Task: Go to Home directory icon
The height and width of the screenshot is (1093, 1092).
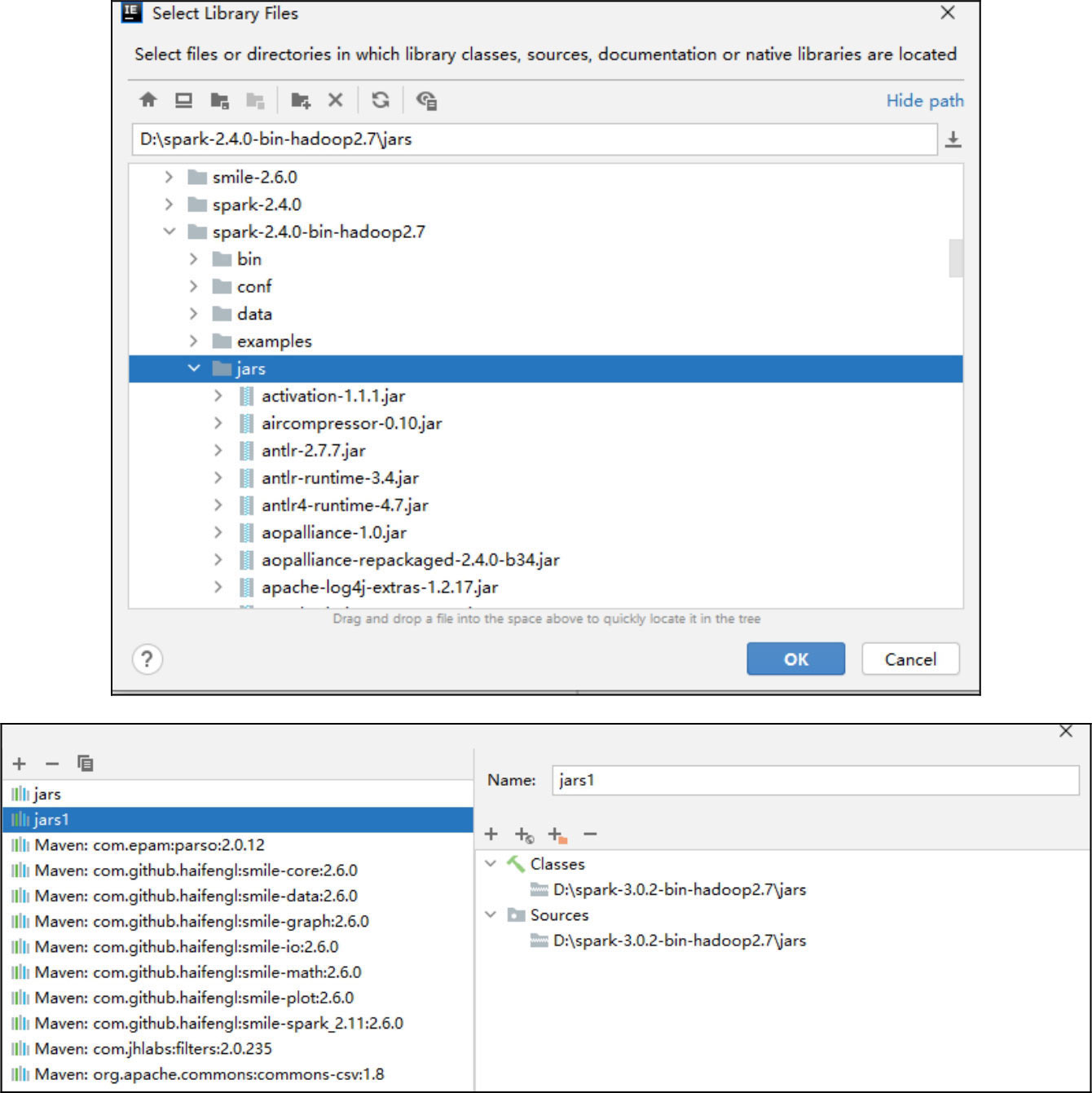Action: (148, 100)
